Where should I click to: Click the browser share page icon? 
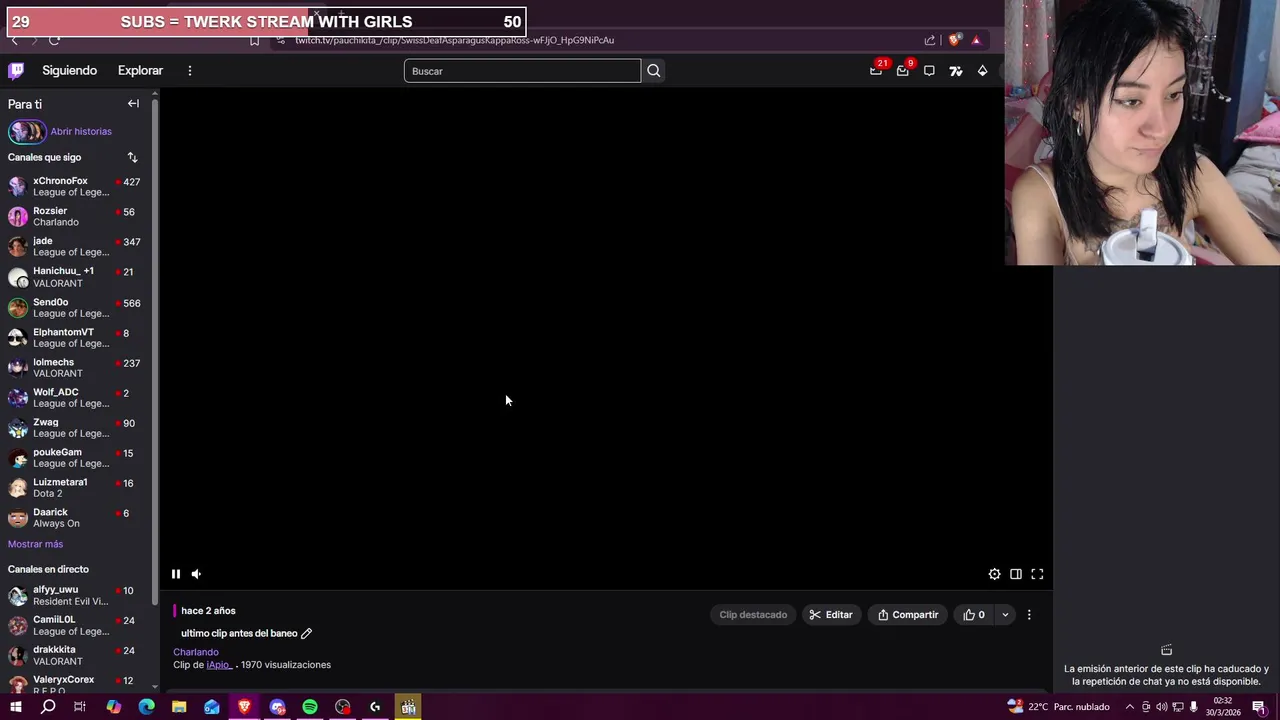[930, 40]
